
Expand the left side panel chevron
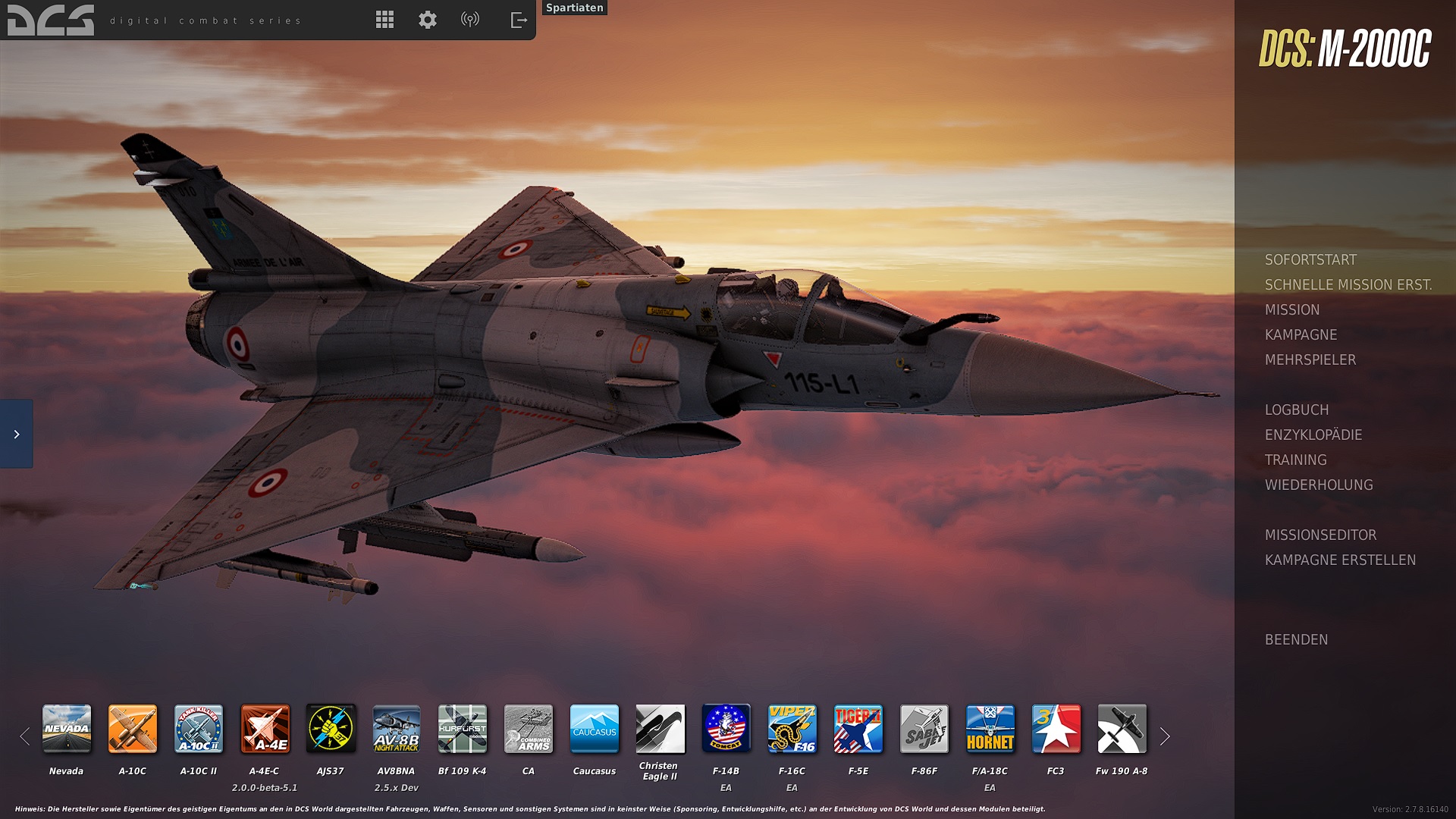(16, 434)
